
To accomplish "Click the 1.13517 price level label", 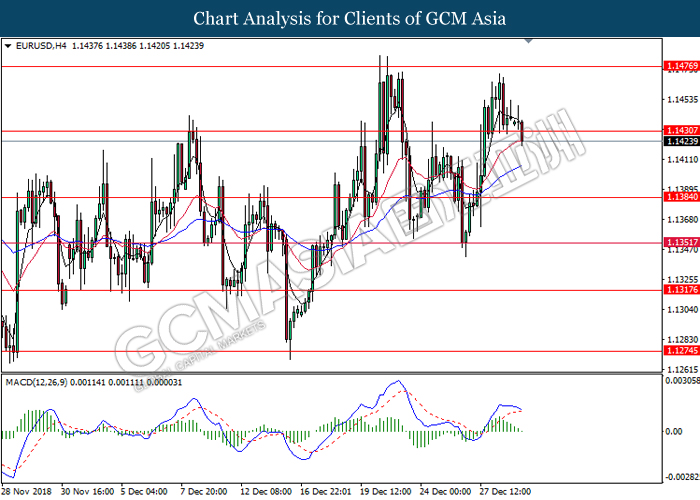I will (681, 242).
